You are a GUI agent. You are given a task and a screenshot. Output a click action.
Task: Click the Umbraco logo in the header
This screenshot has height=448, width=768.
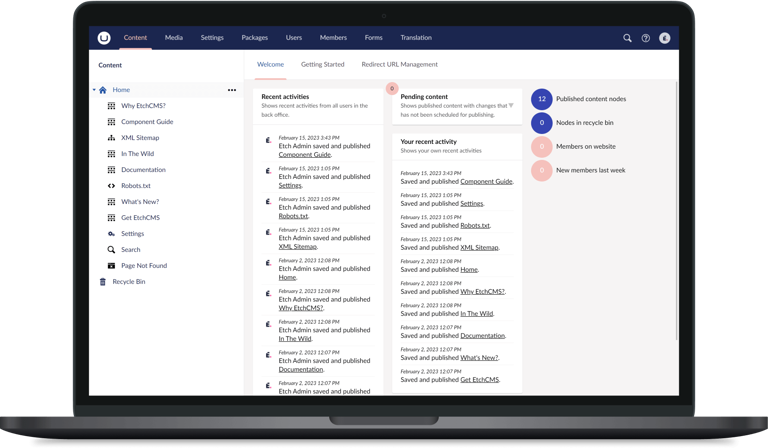tap(104, 38)
